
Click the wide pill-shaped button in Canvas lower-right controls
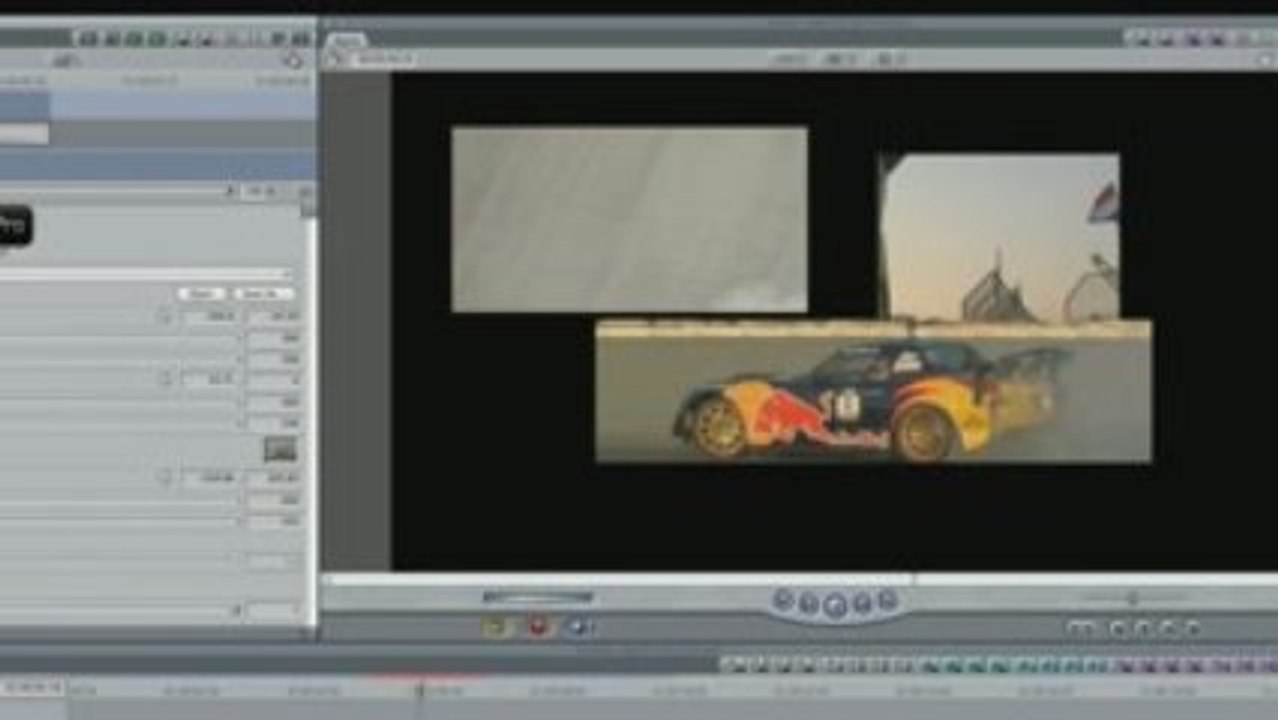pyautogui.click(x=1081, y=628)
